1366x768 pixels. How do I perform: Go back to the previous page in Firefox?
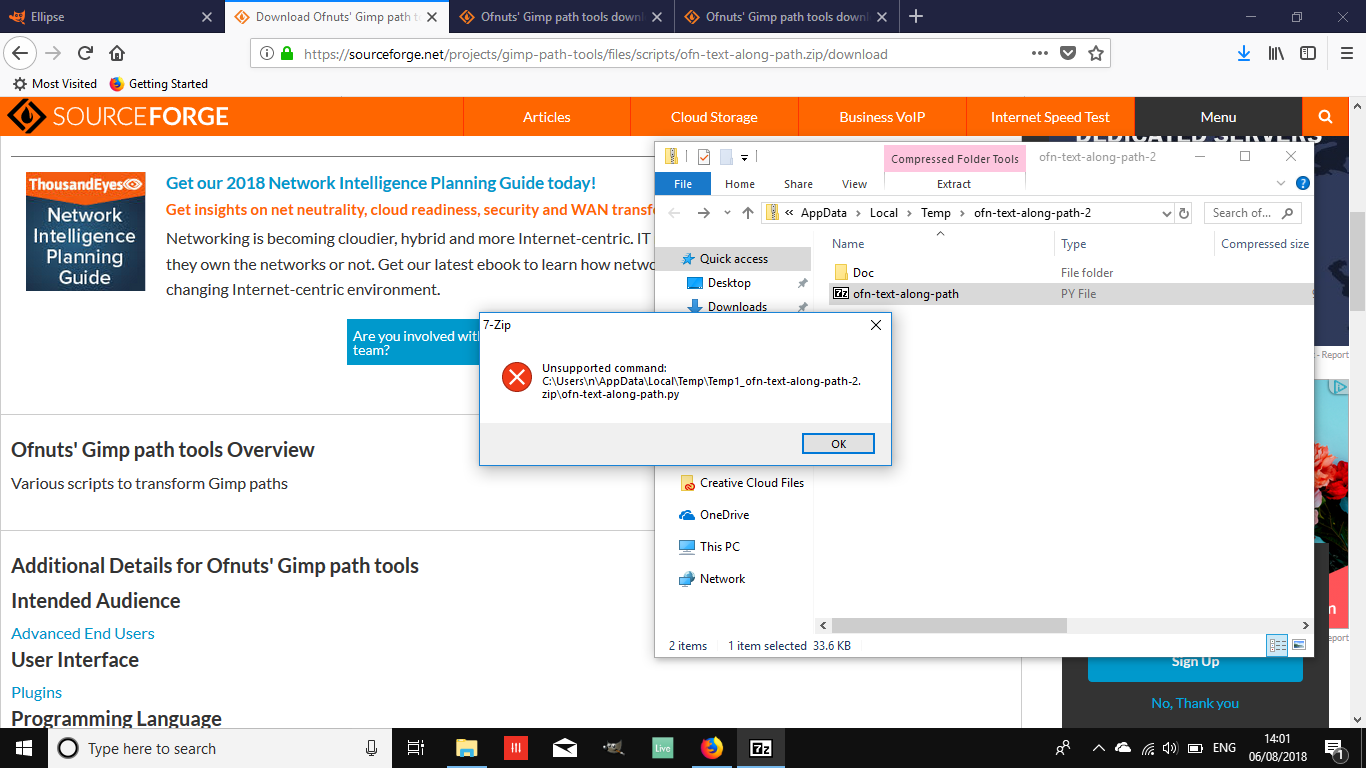(x=21, y=54)
